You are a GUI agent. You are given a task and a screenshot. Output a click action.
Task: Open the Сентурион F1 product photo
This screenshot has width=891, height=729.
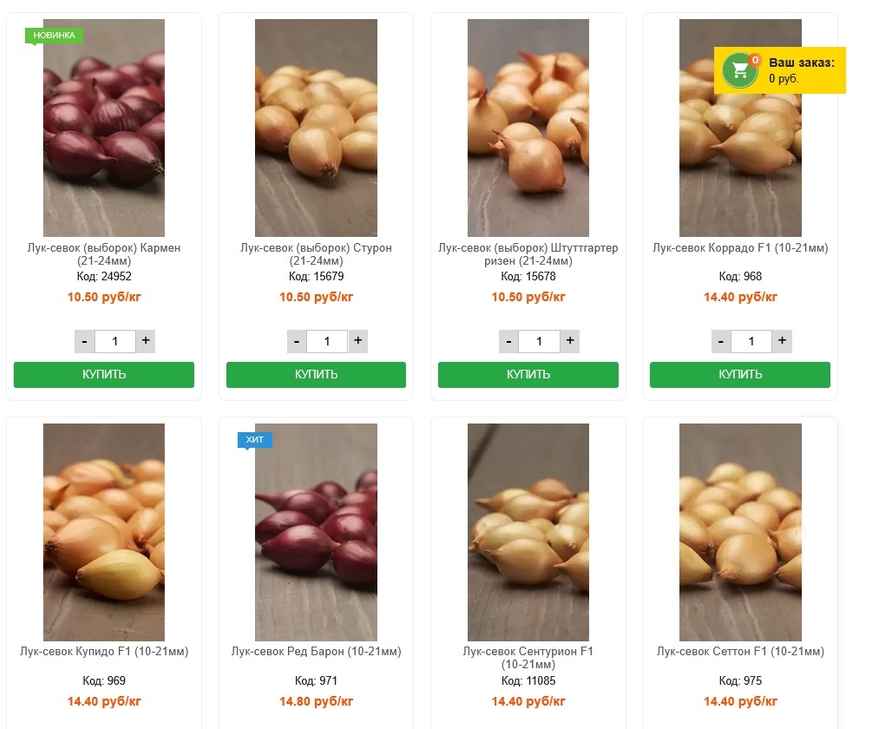pyautogui.click(x=528, y=532)
